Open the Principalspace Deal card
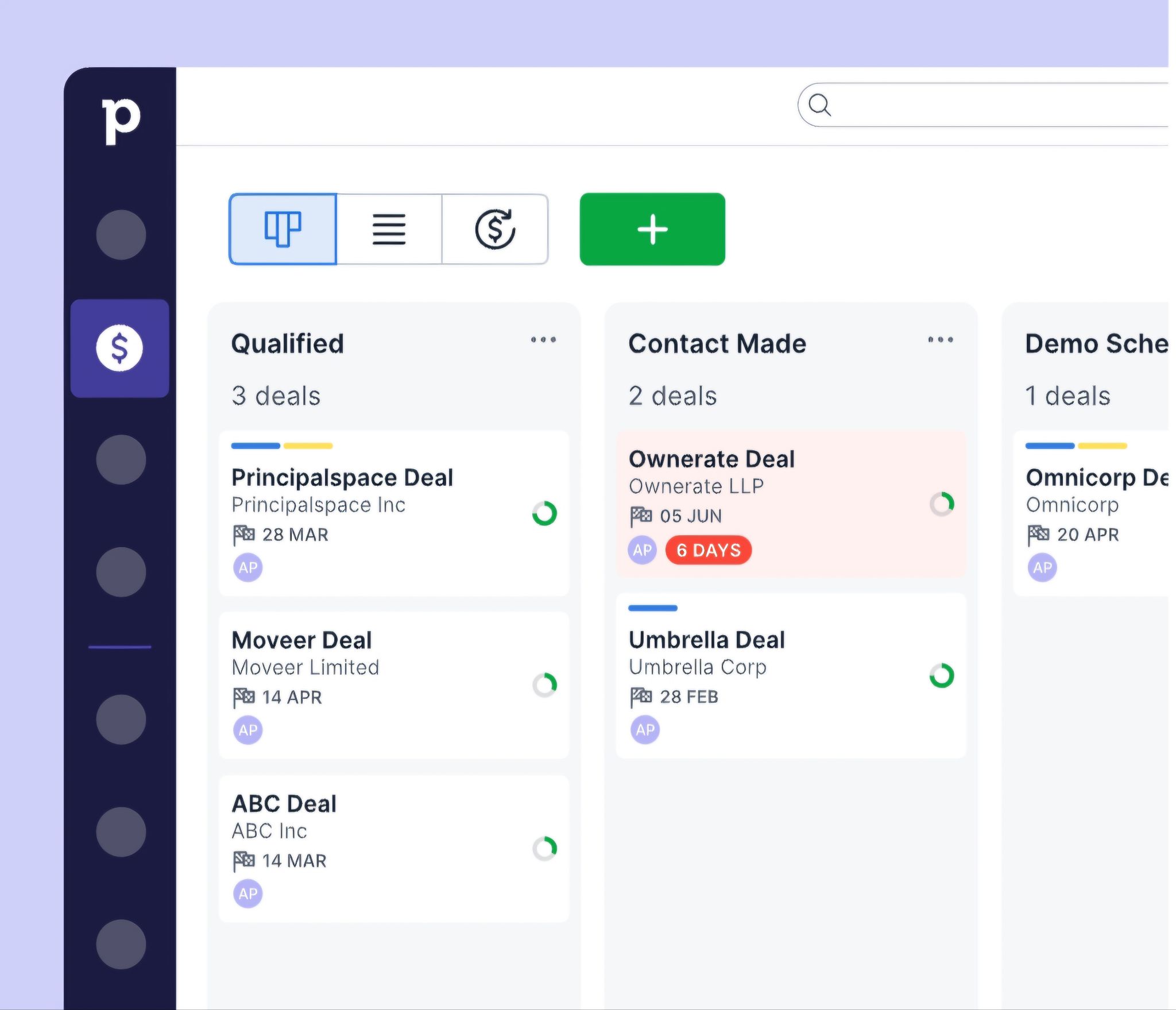This screenshot has width=1176, height=1010. 394,513
